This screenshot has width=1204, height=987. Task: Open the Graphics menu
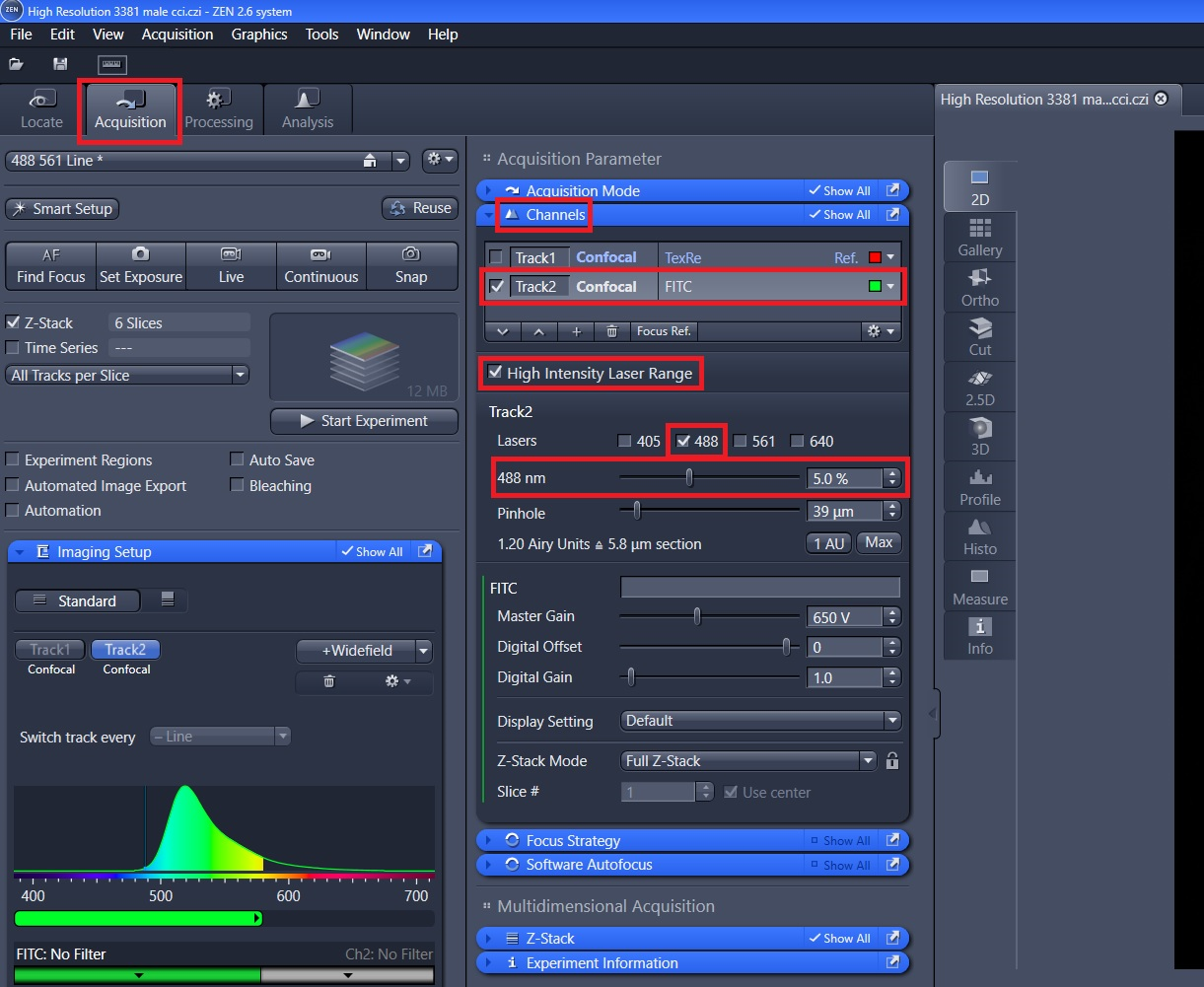[x=259, y=35]
